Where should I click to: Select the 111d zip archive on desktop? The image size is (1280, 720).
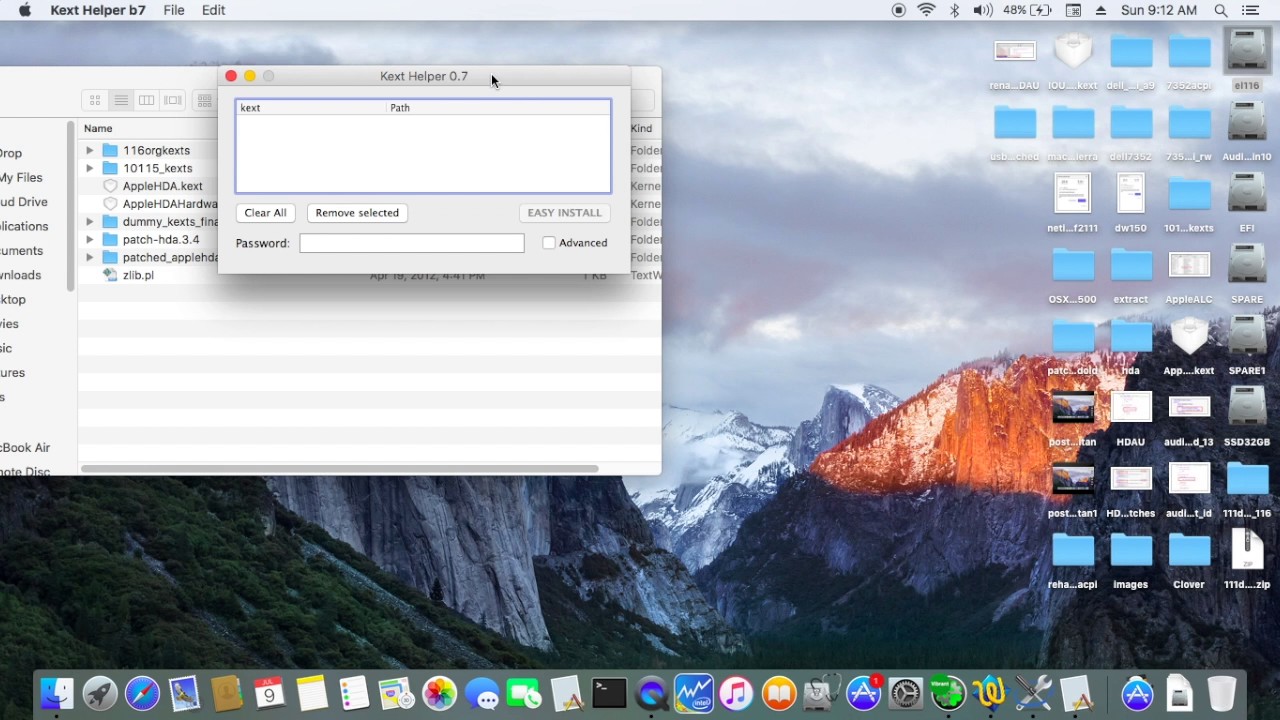tap(1247, 558)
